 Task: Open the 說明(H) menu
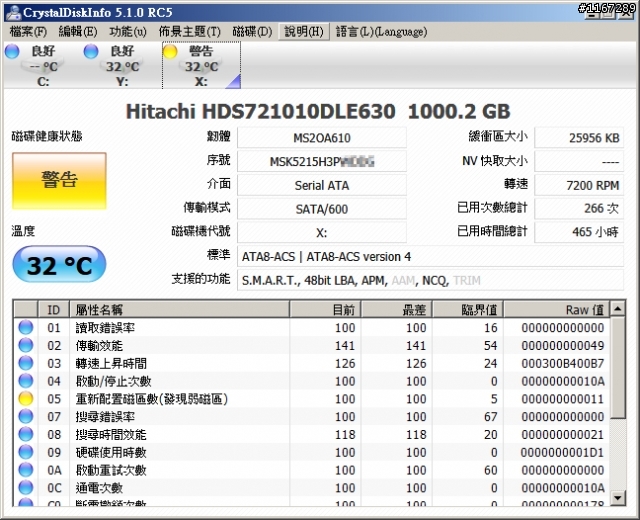tap(304, 31)
